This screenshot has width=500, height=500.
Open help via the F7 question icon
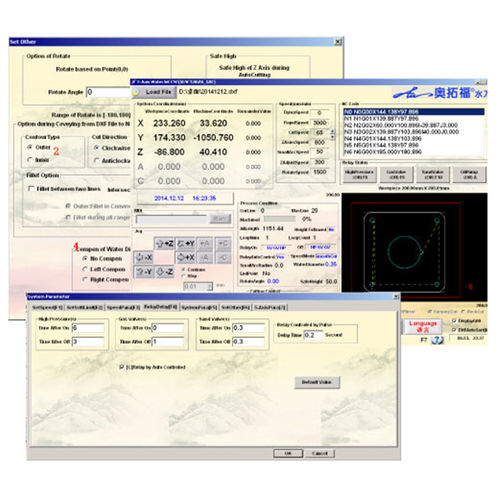point(437,340)
